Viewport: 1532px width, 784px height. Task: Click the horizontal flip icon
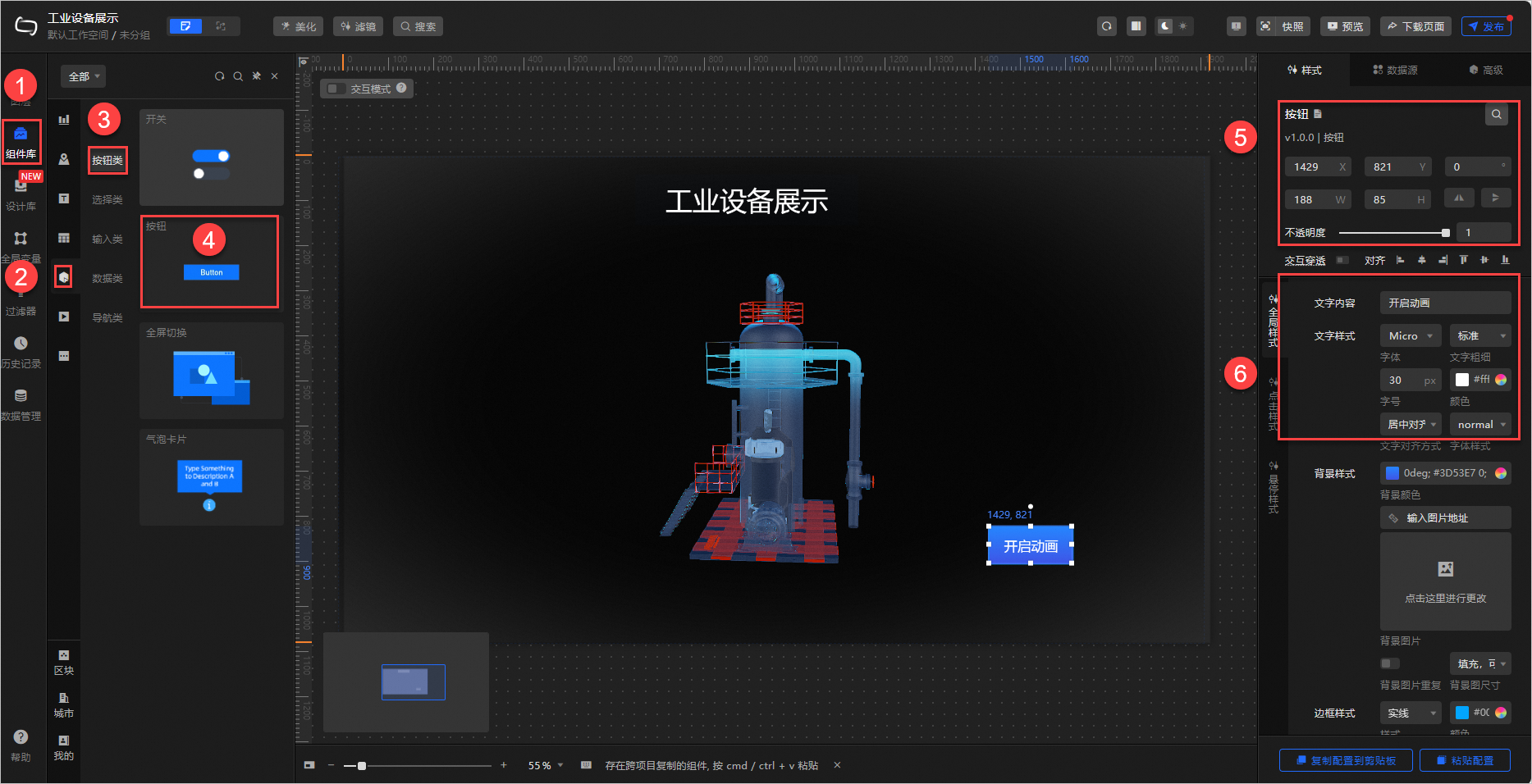pyautogui.click(x=1459, y=198)
